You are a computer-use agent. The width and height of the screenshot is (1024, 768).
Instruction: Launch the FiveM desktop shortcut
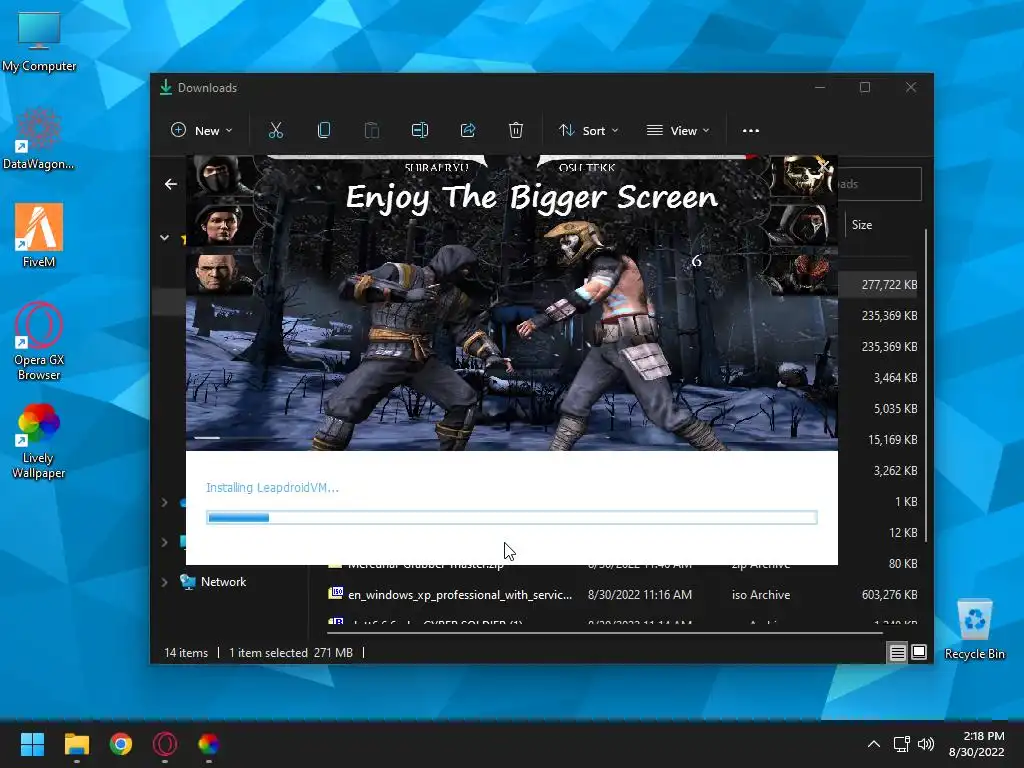[39, 236]
